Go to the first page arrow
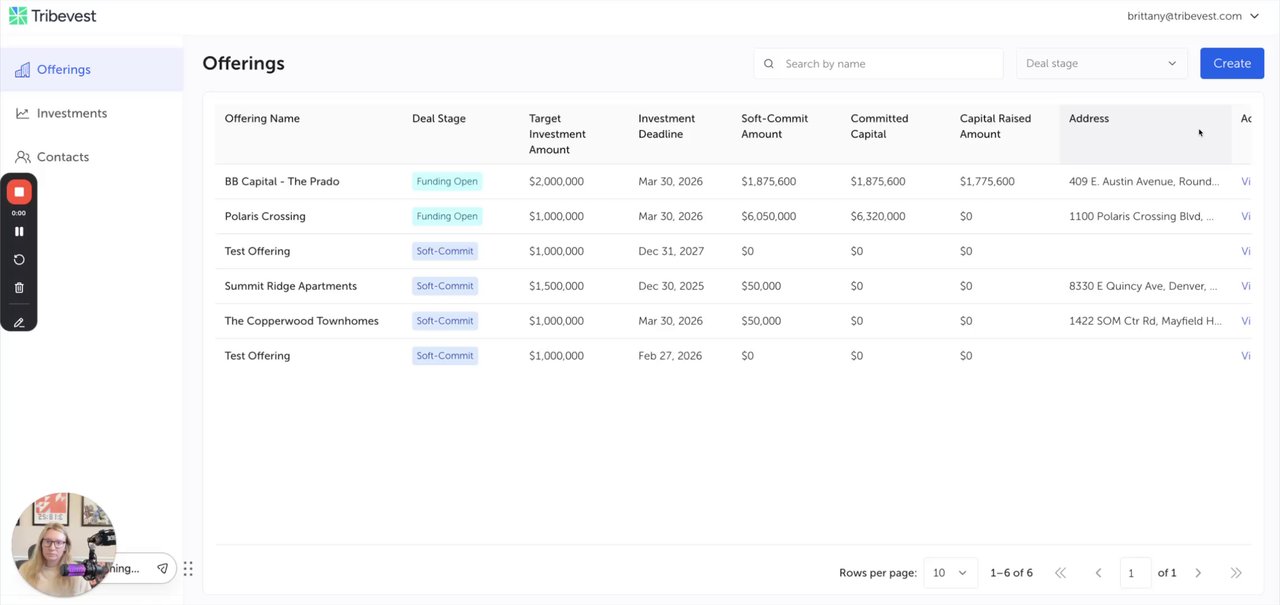1280x605 pixels. [x=1060, y=573]
